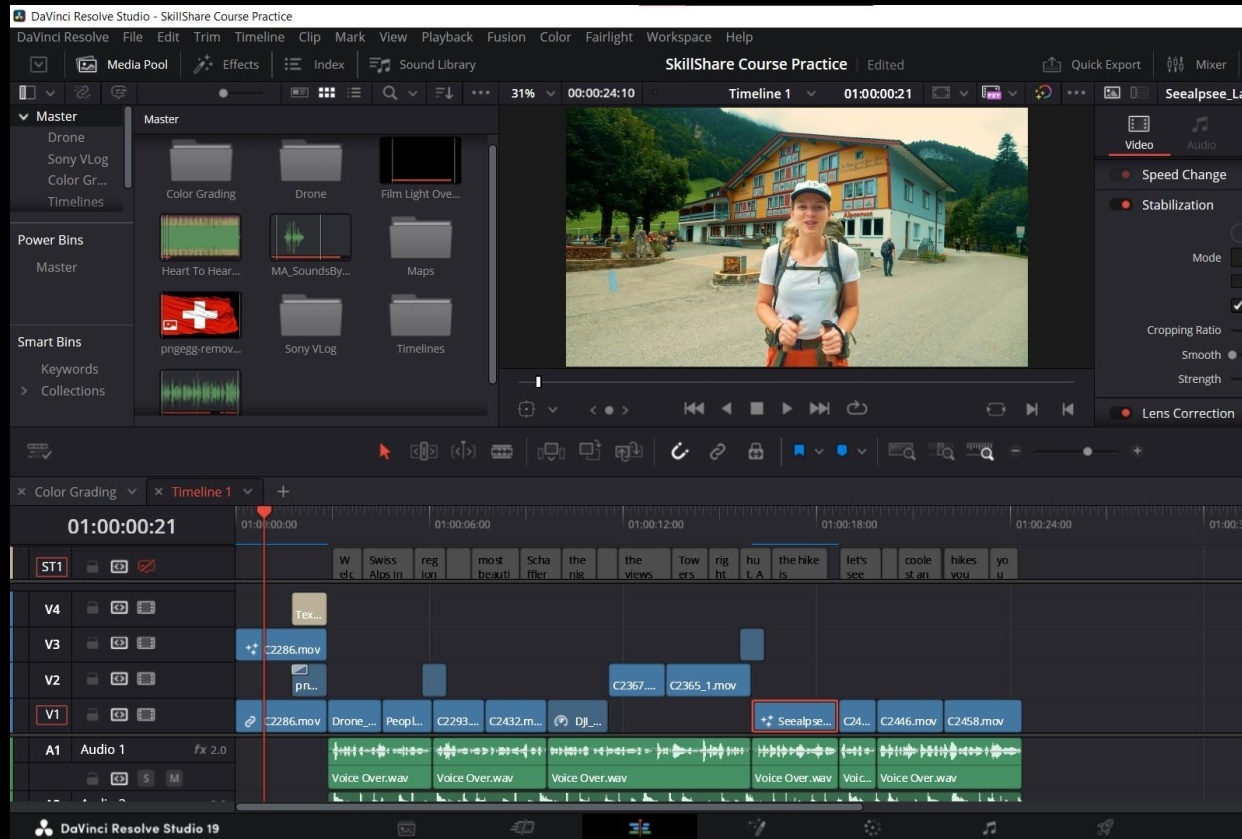Viewport: 1242px width, 839px height.
Task: Open Timeline 1 tab dropdown arrow
Action: [249, 492]
